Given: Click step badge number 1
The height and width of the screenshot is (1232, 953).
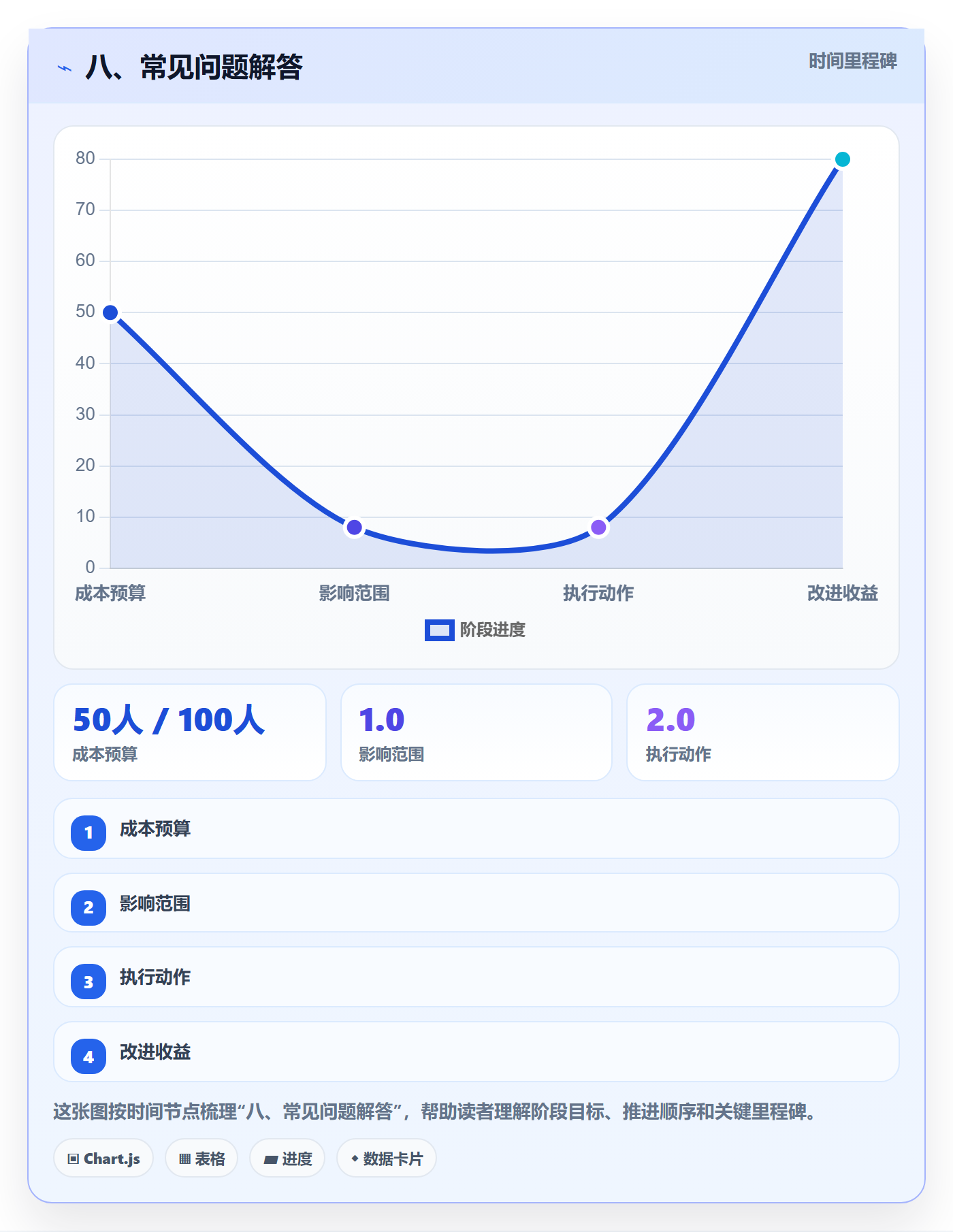Looking at the screenshot, I should [x=88, y=832].
